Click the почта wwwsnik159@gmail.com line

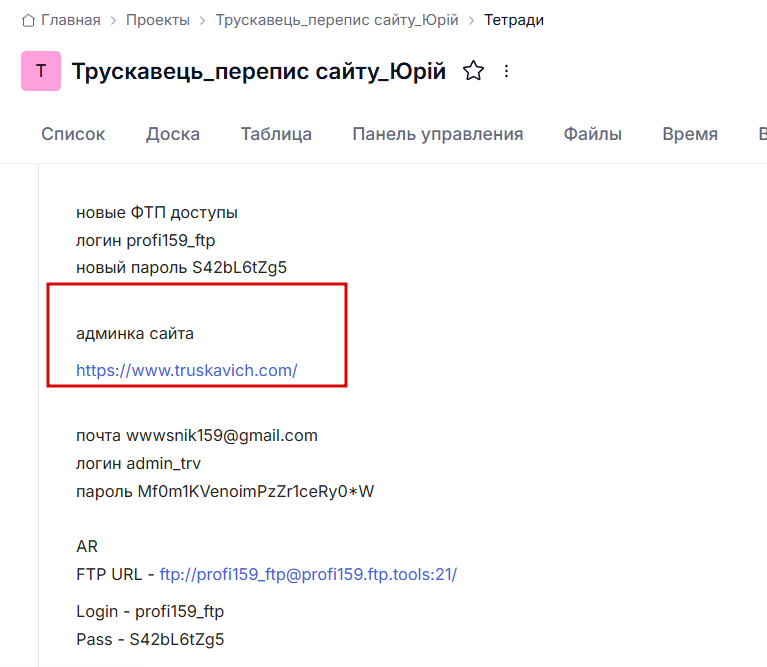197,436
